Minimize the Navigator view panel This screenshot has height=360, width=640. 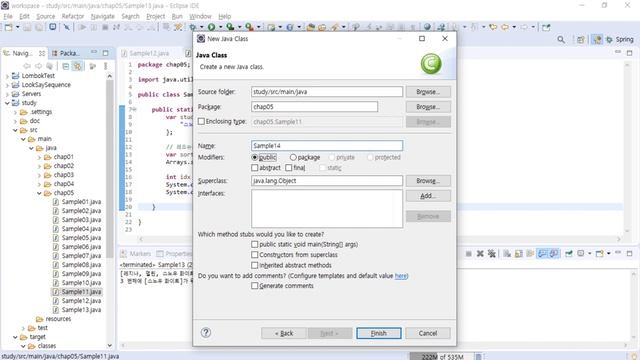click(x=94, y=53)
